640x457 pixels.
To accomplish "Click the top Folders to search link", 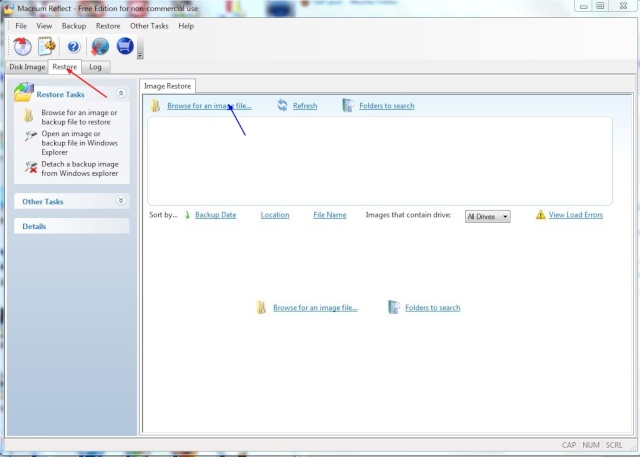I will [387, 106].
